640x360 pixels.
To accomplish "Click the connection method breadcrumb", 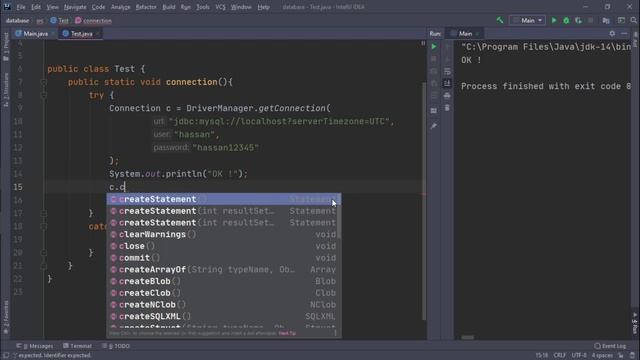I will pos(93,20).
